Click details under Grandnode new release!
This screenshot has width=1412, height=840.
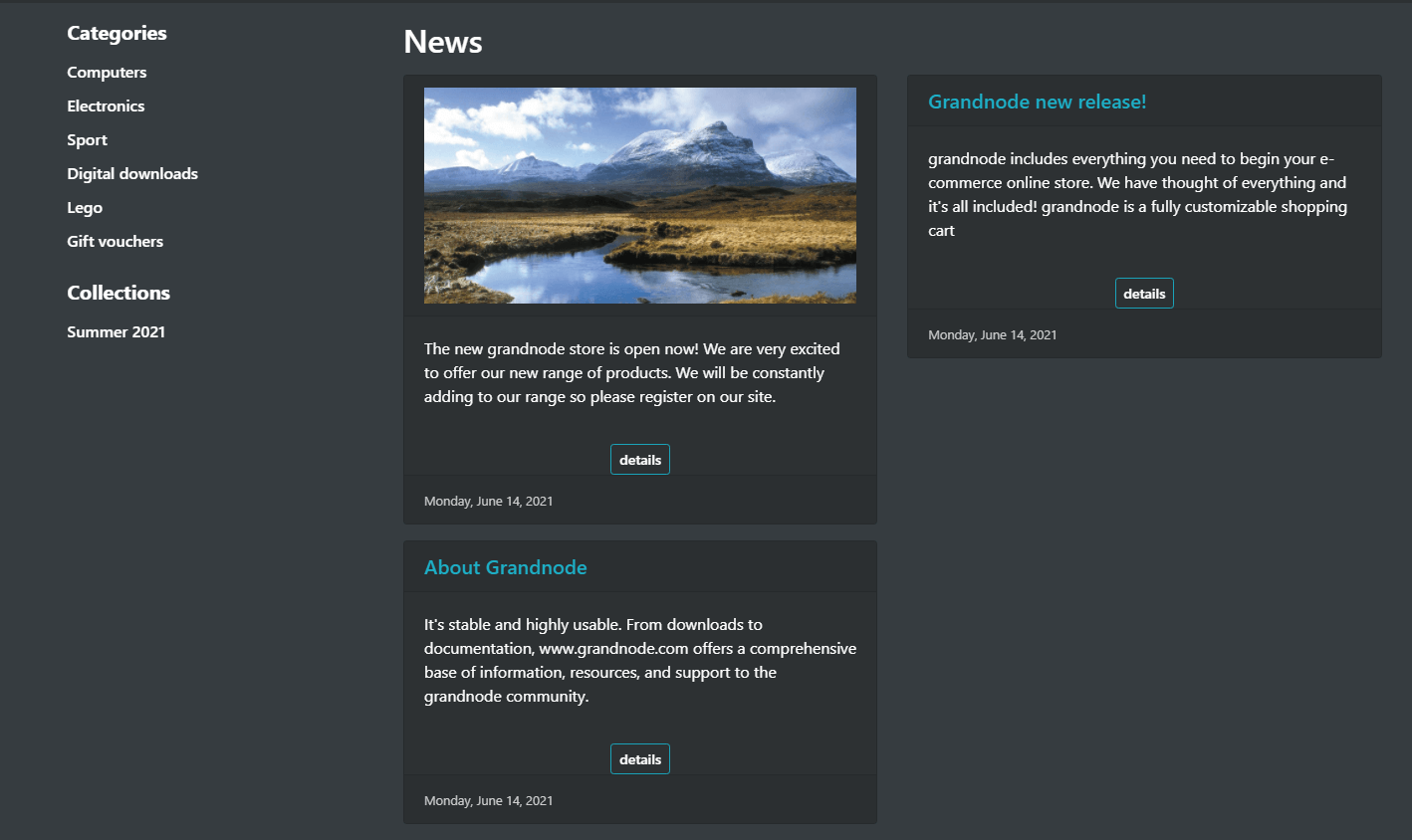coord(1144,294)
